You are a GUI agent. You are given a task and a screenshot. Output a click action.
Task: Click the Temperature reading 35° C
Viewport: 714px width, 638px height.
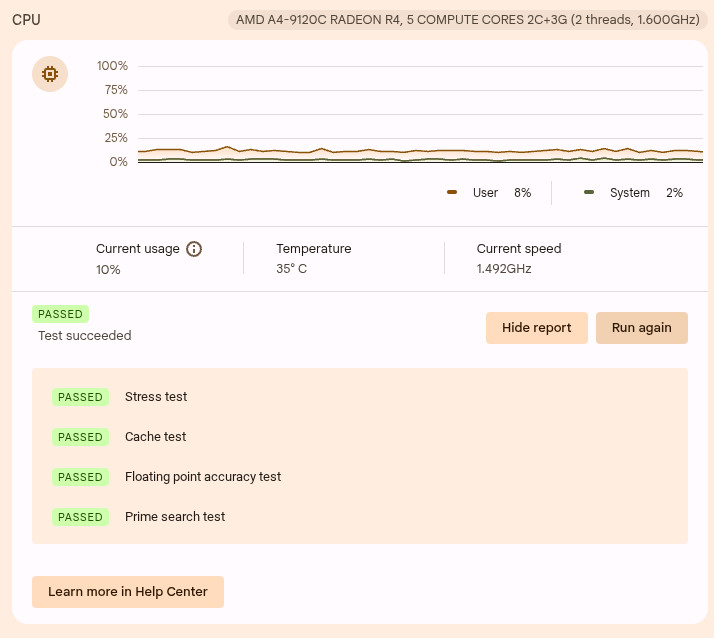pyautogui.click(x=291, y=269)
